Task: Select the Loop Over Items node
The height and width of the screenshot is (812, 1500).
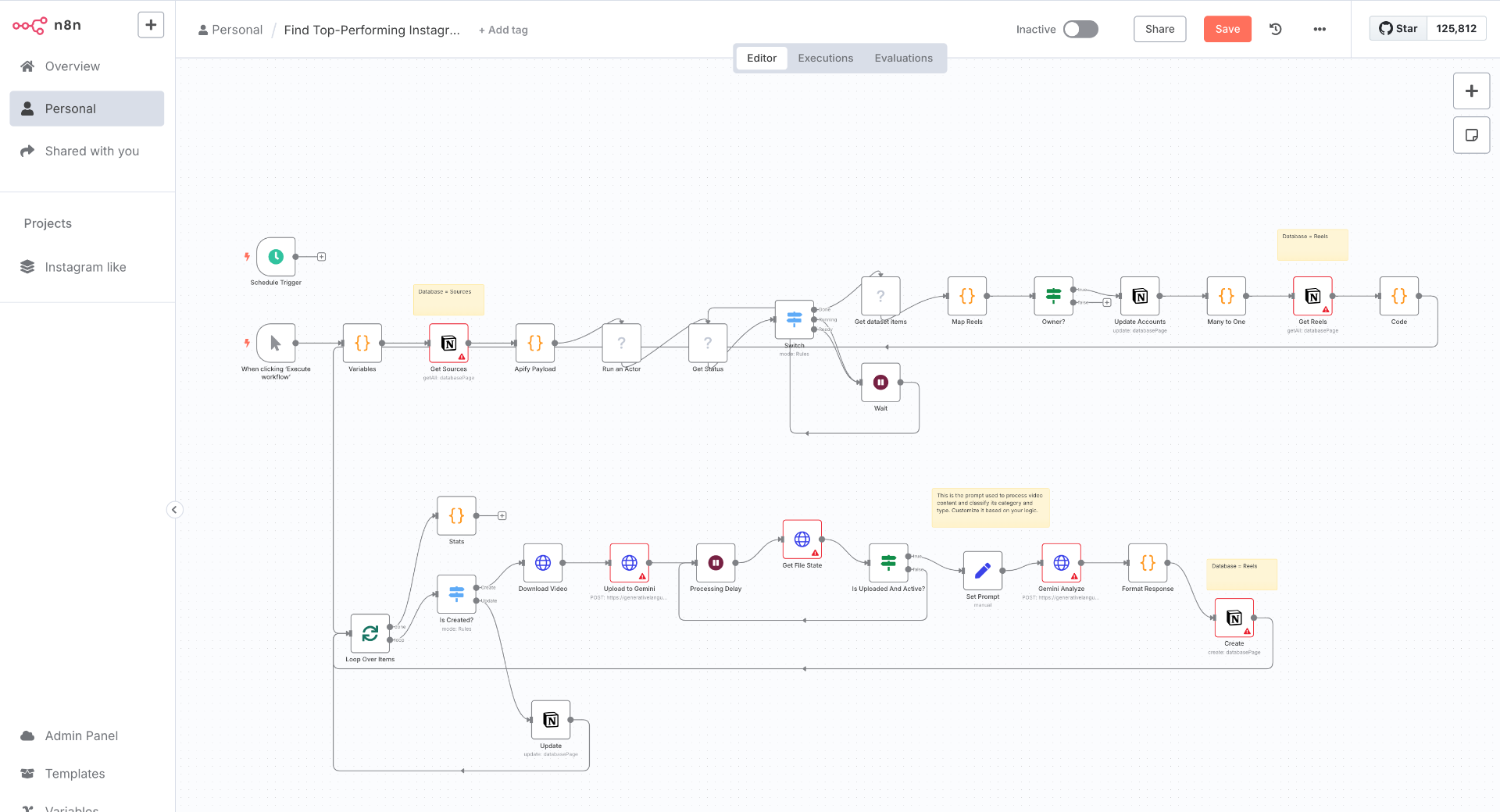Action: (370, 633)
